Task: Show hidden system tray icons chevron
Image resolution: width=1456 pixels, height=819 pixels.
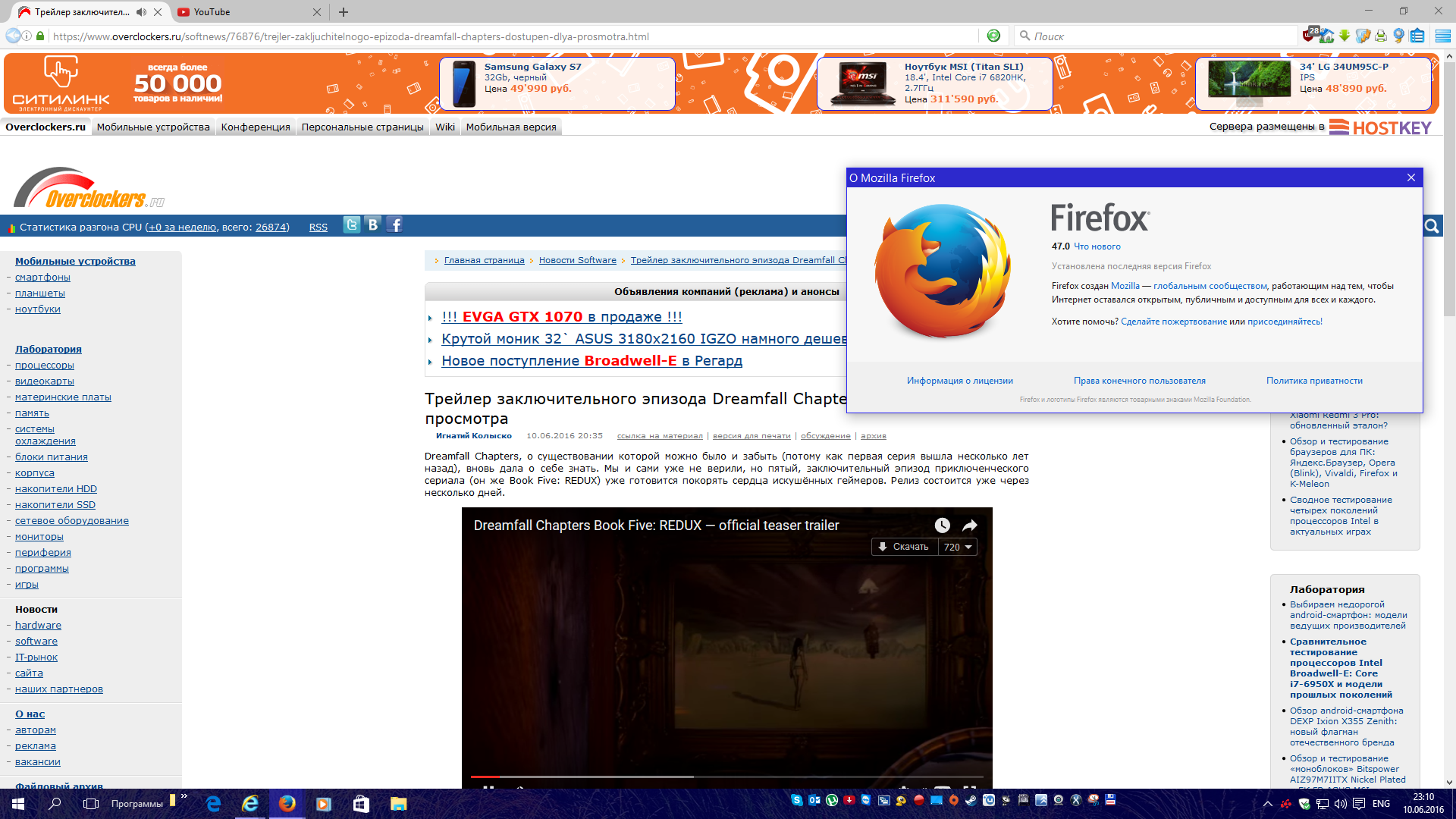Action: [1268, 804]
